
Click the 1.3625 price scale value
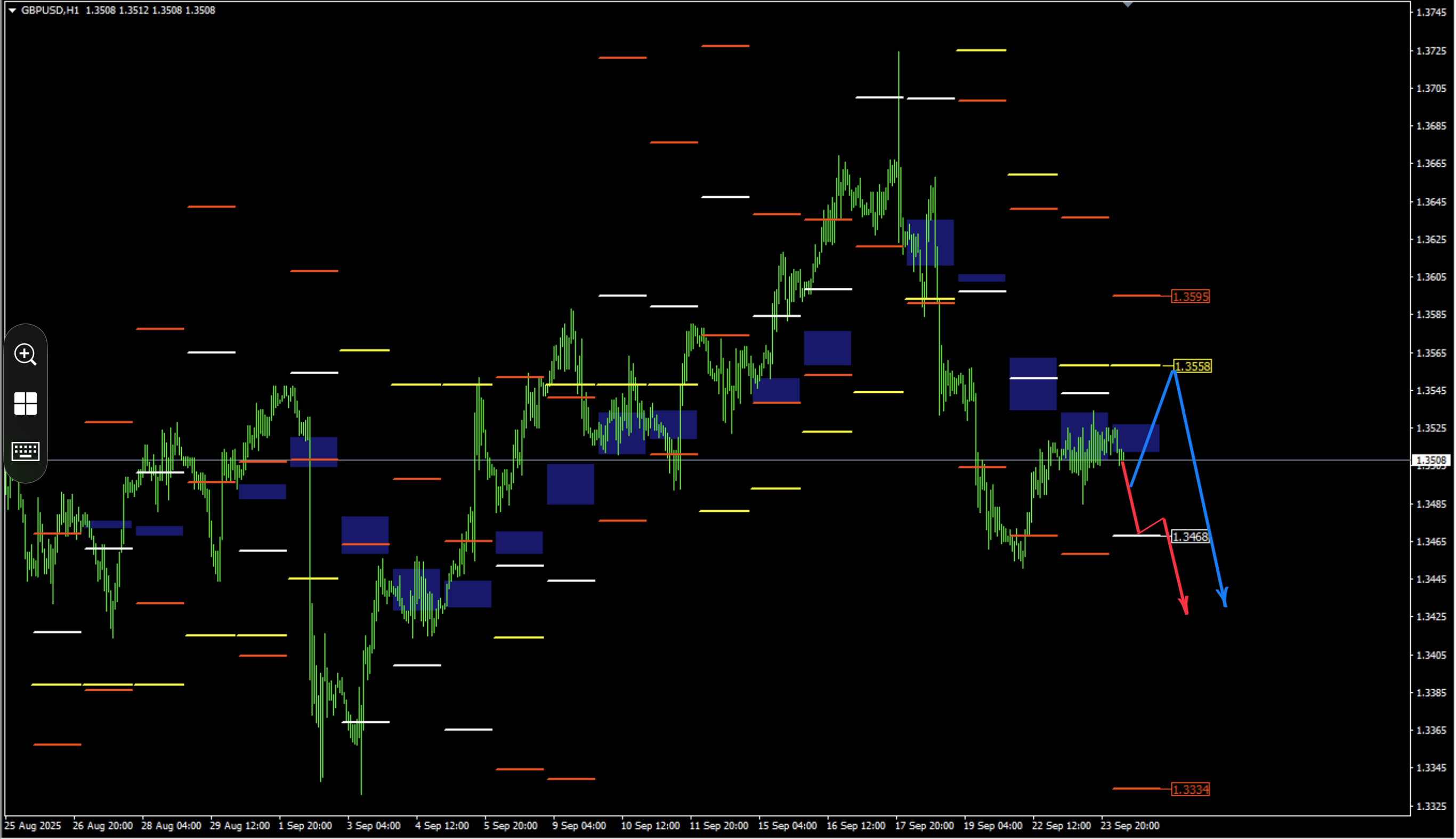pos(1430,239)
